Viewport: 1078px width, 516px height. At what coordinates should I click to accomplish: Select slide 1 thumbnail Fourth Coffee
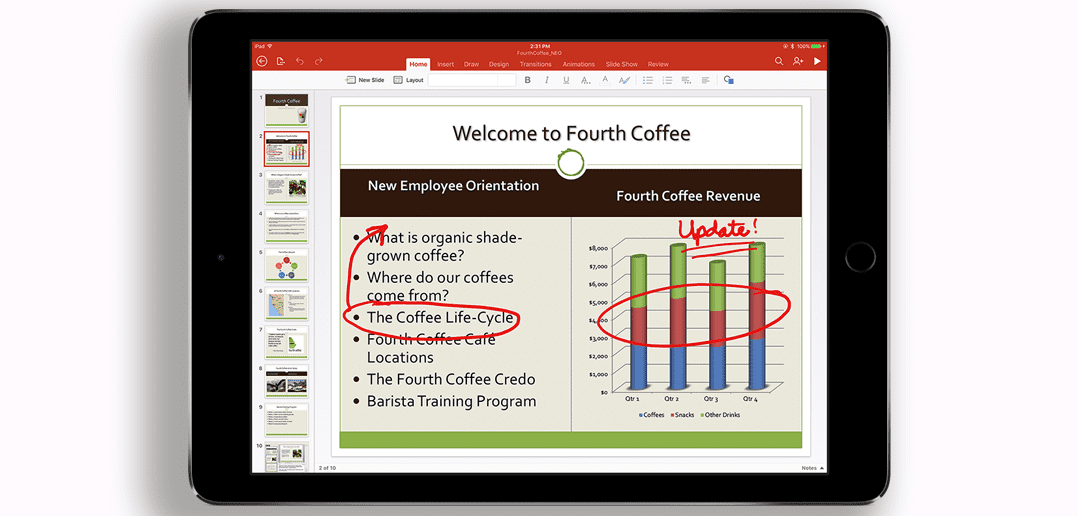(287, 110)
